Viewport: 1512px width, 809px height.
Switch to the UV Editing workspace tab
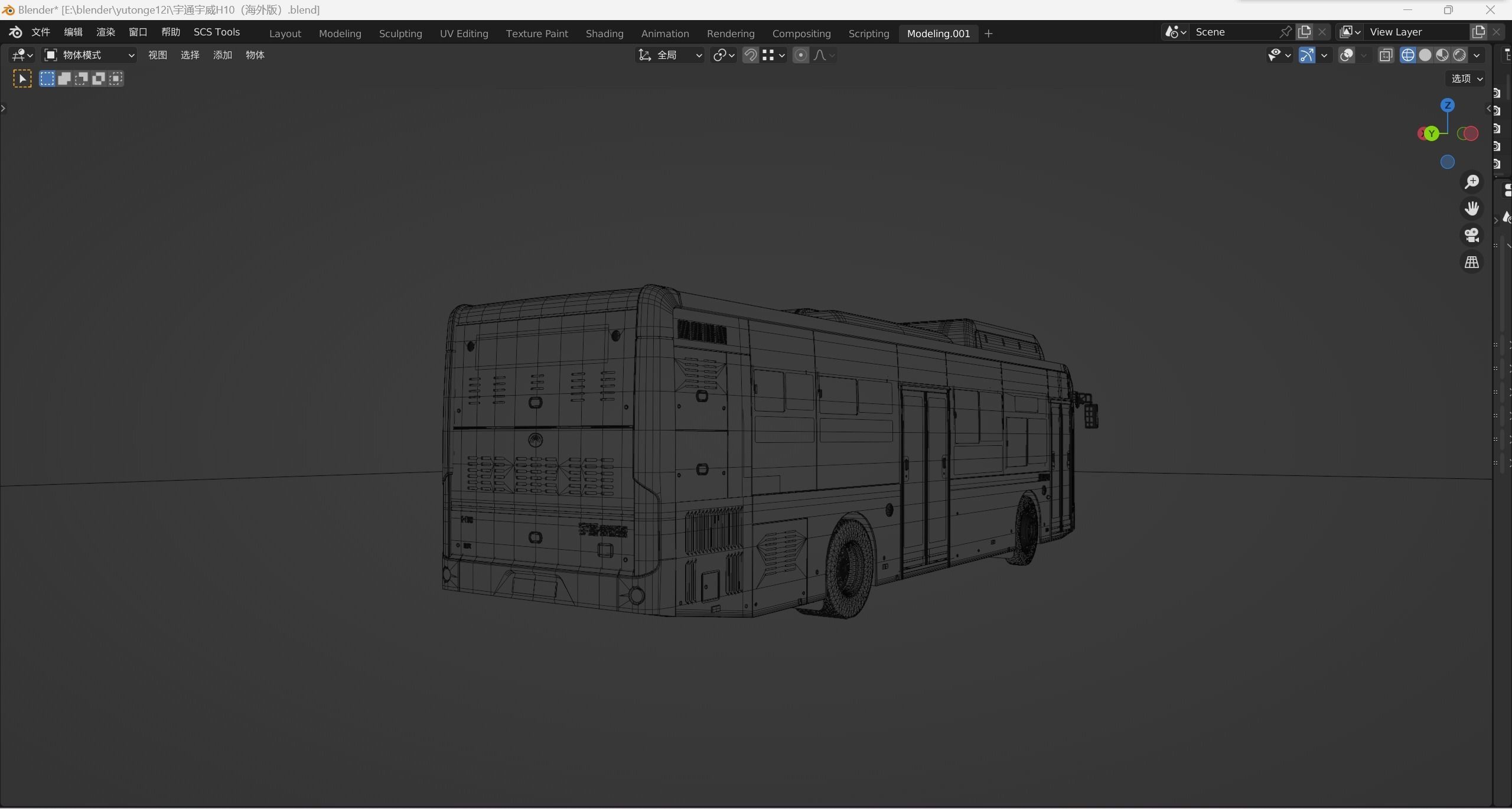point(464,34)
